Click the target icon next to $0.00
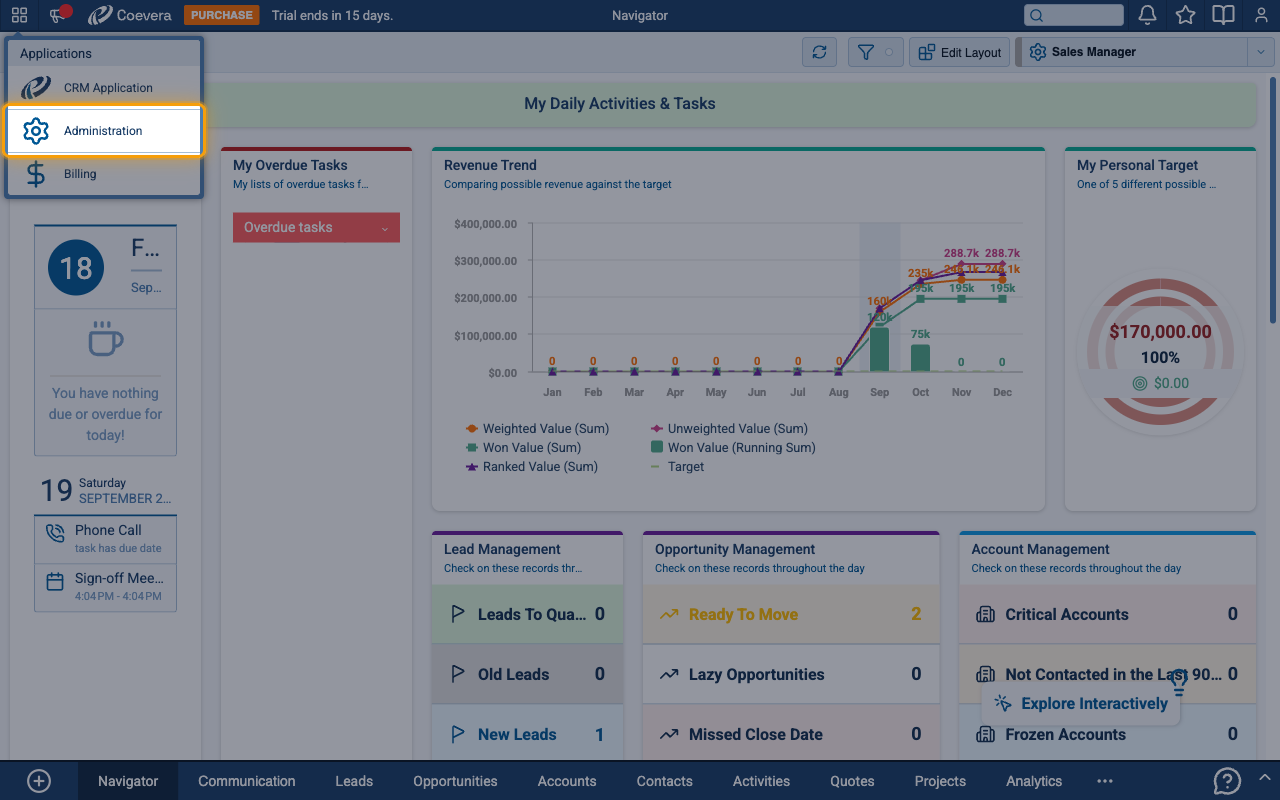This screenshot has width=1280, height=800. 1139,383
